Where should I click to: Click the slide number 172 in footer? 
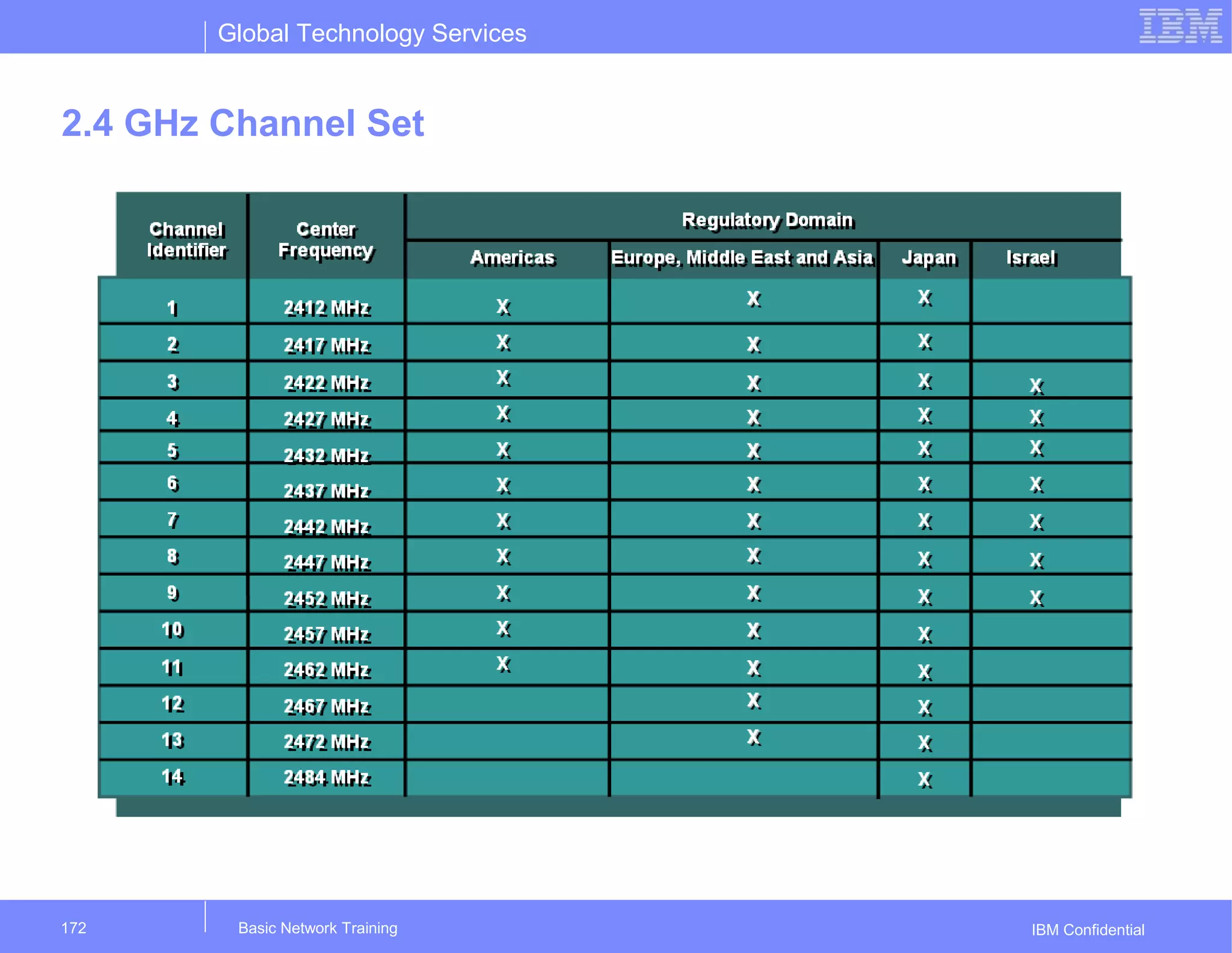point(74,928)
